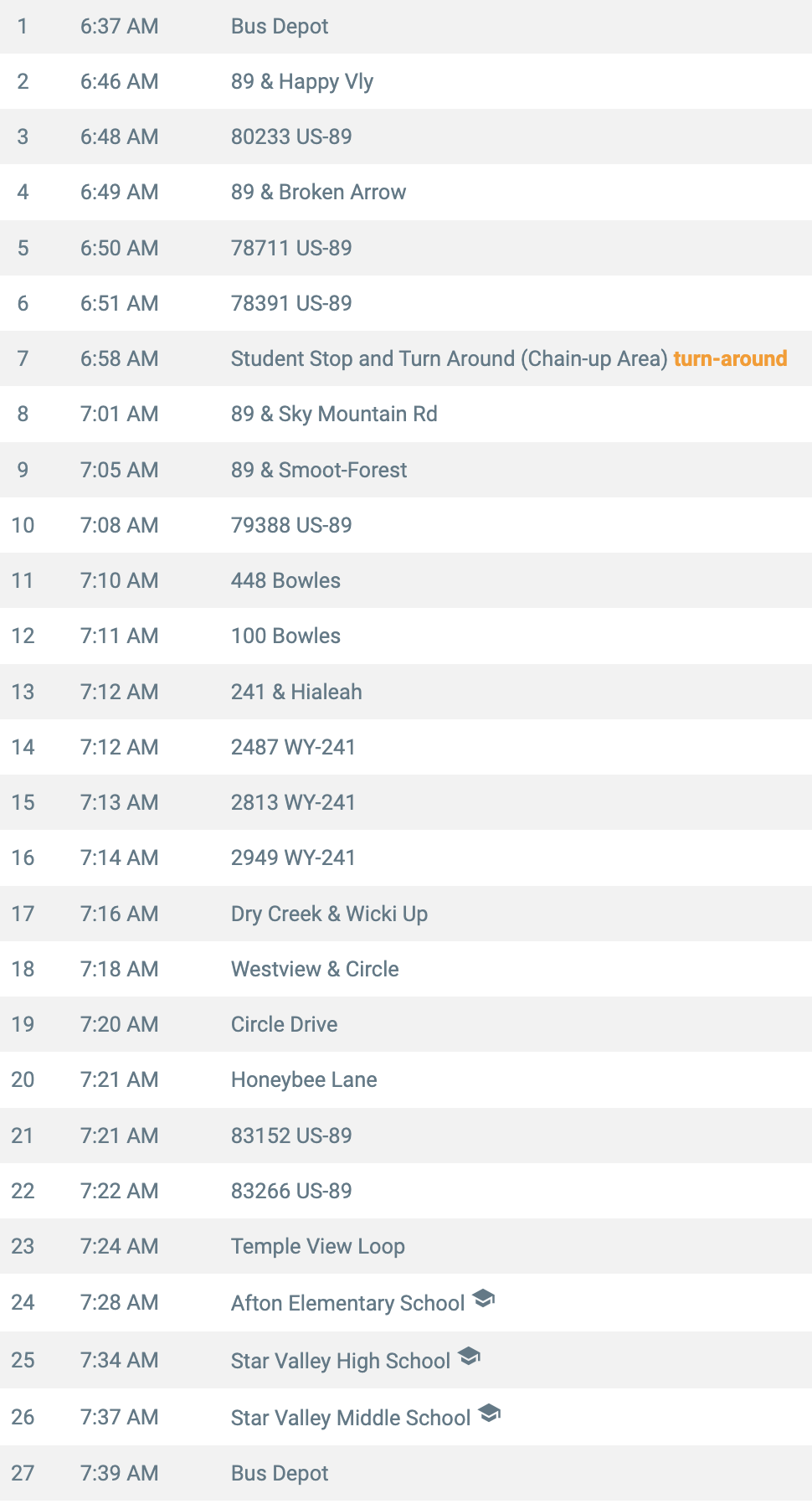Click the school icon beside Star Valley Middle School
This screenshot has height=1509, width=812.
click(490, 1414)
